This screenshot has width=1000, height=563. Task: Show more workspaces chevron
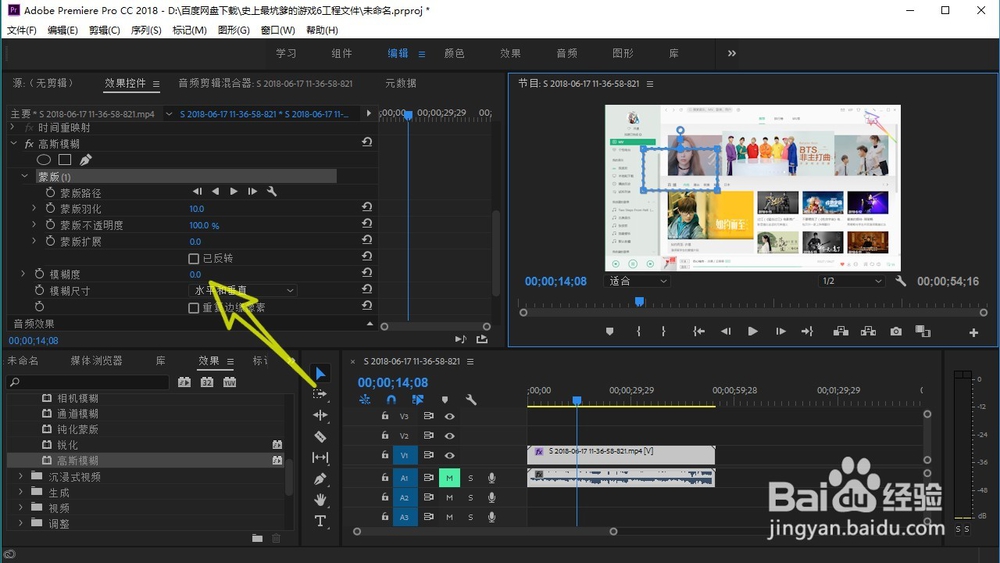[732, 54]
